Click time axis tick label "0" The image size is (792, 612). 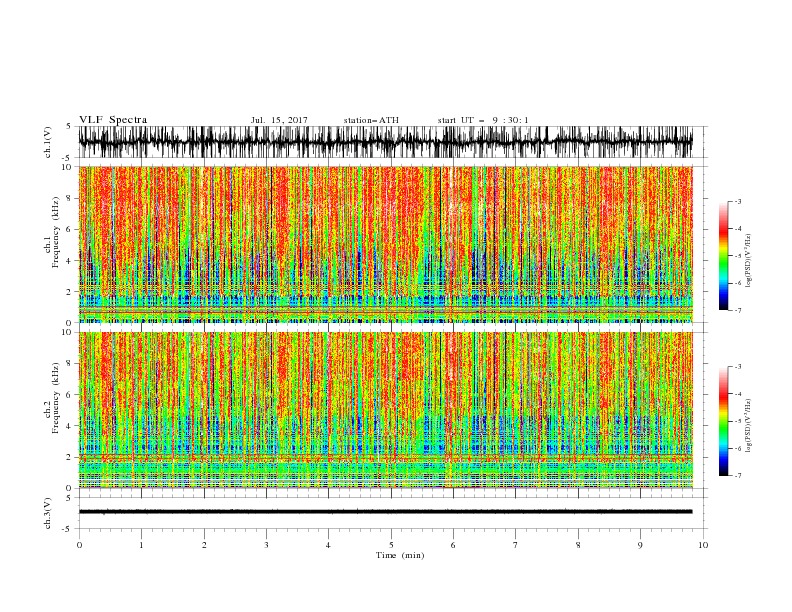79,545
